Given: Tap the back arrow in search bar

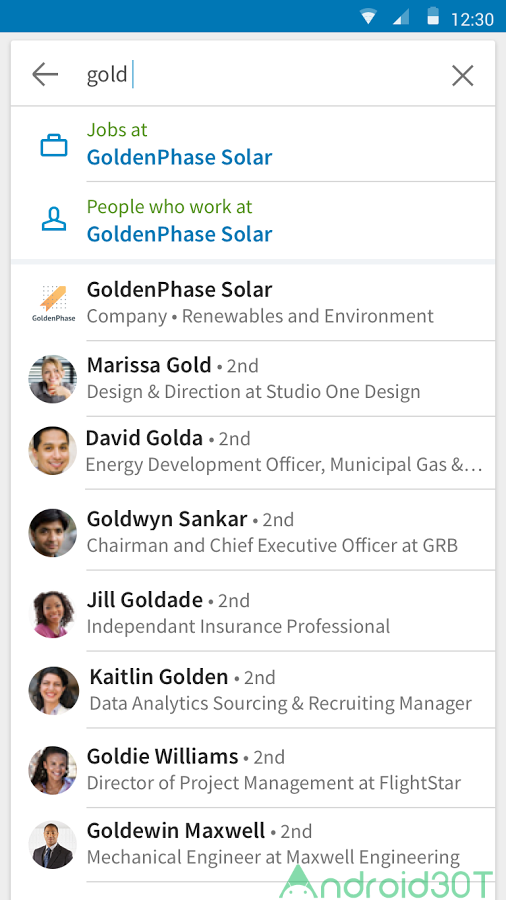Looking at the screenshot, I should (x=45, y=75).
